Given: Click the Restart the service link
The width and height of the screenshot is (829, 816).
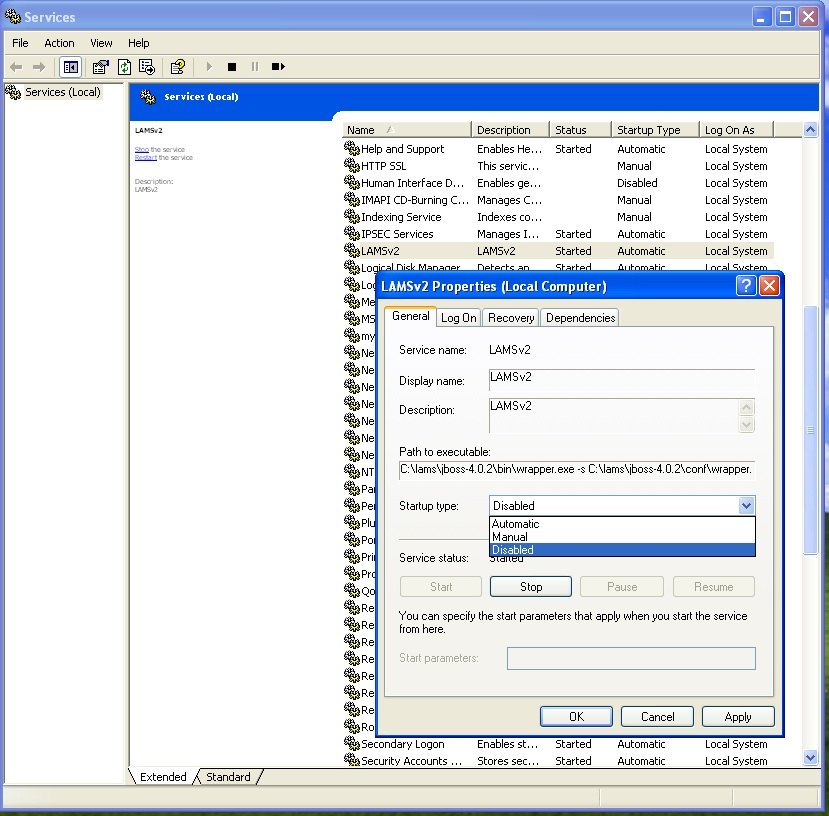Looking at the screenshot, I should coord(146,158).
